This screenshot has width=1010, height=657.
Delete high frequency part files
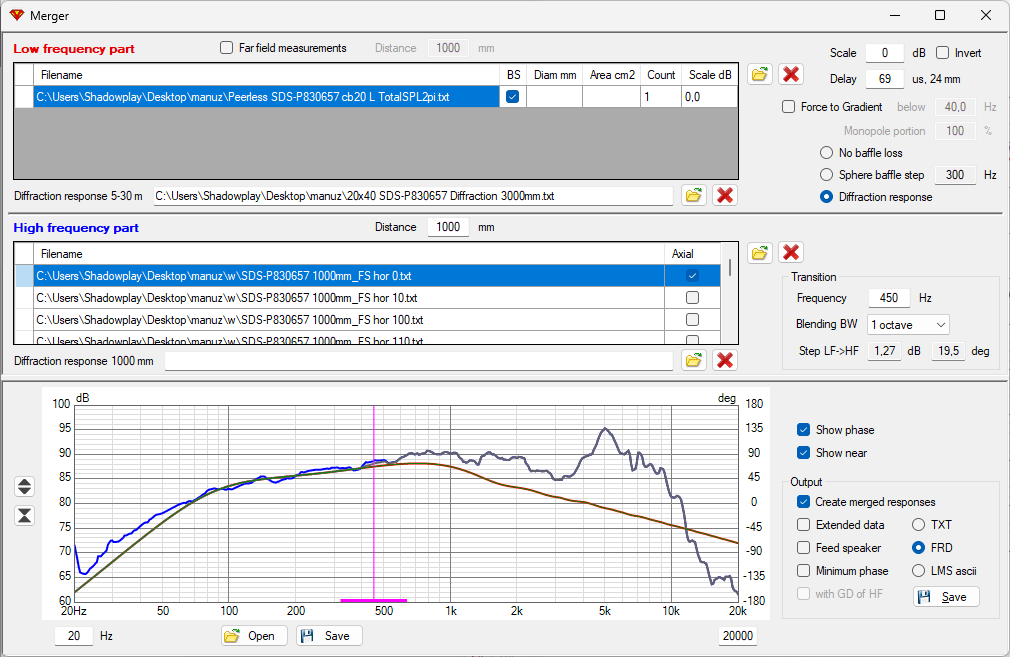coord(791,252)
